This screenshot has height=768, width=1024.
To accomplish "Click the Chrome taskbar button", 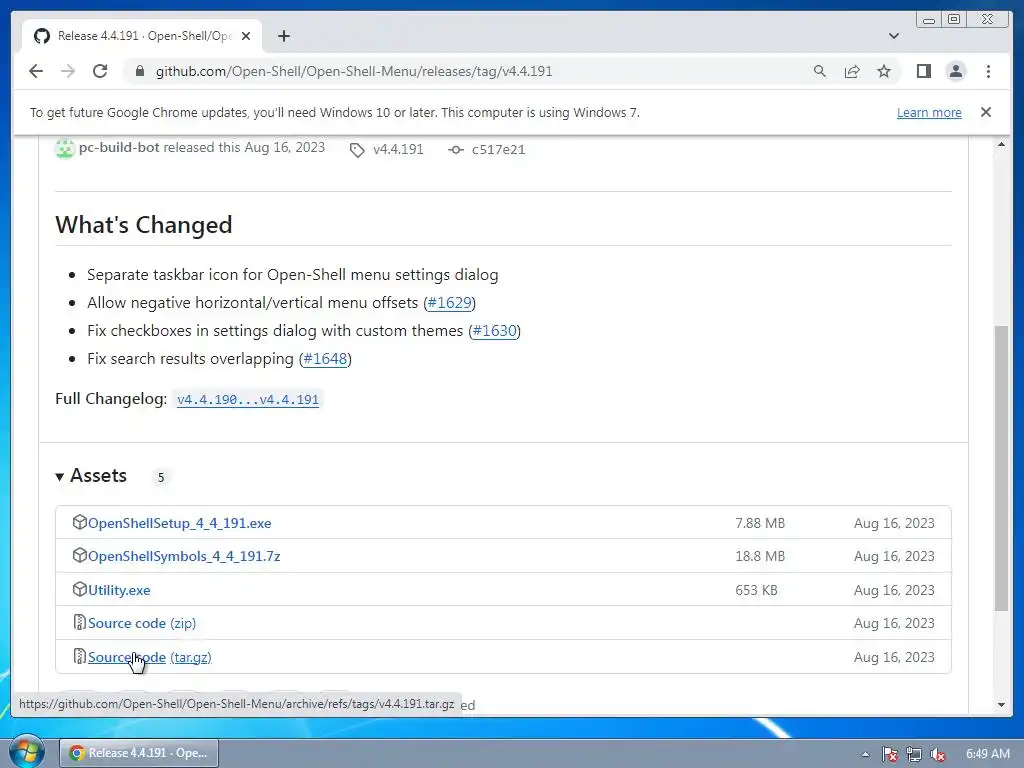I will 139,753.
